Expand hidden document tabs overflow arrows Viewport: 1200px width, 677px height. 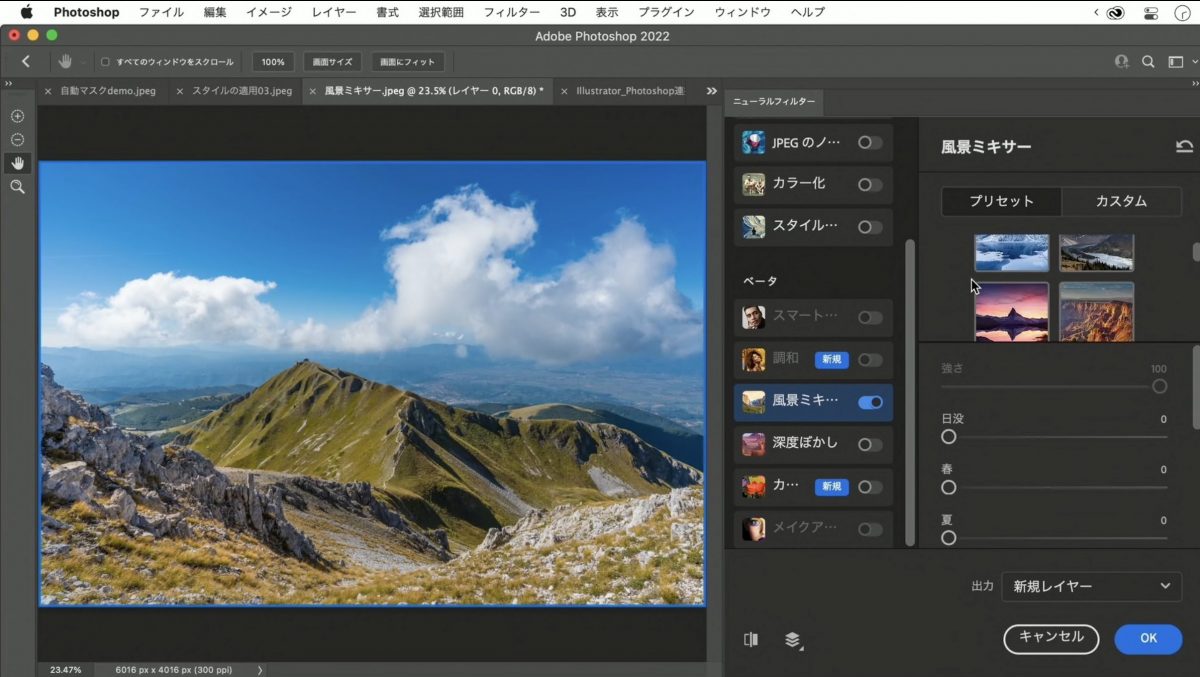coord(712,91)
